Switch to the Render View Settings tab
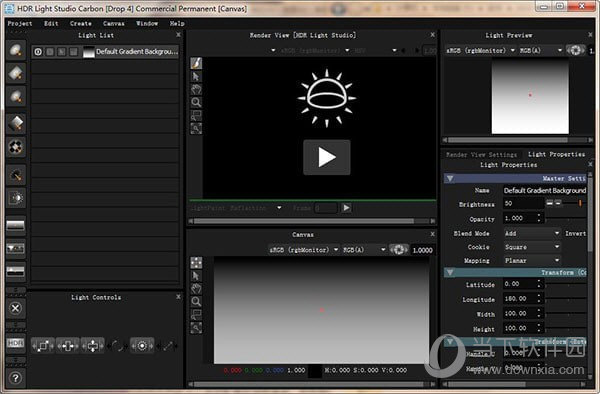 pos(481,155)
